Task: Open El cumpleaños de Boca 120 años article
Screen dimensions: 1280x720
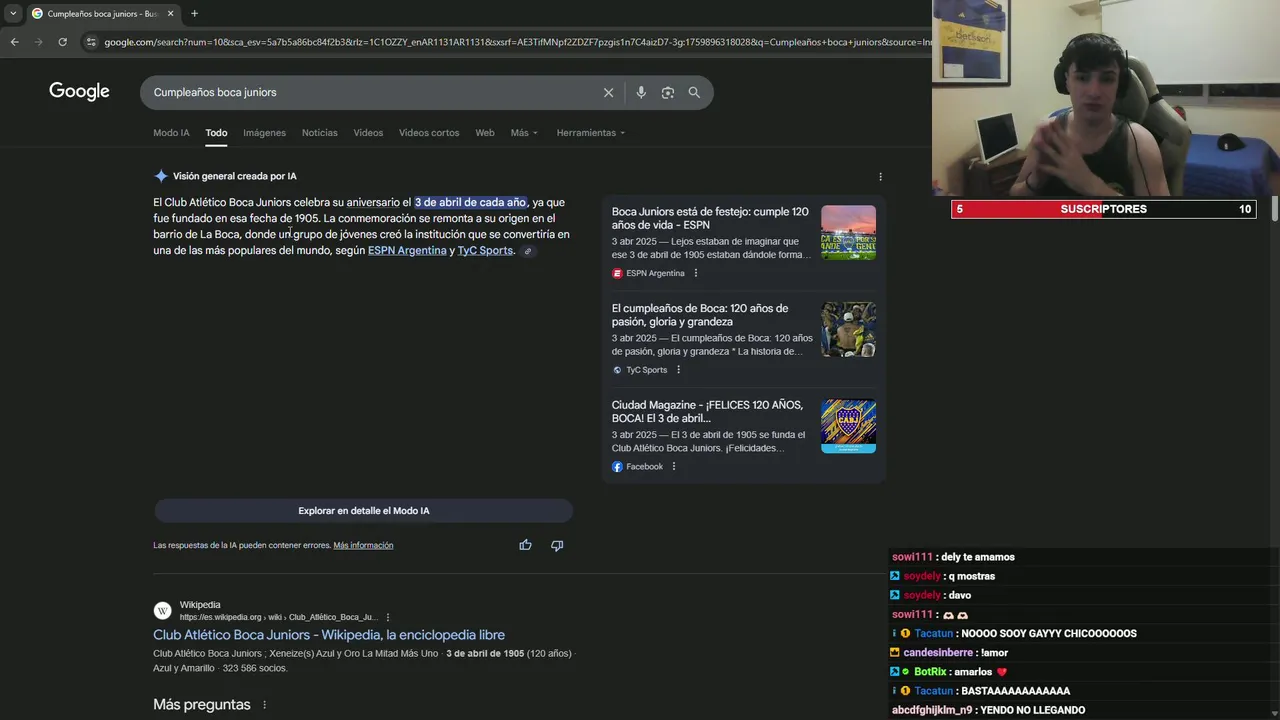Action: point(700,315)
